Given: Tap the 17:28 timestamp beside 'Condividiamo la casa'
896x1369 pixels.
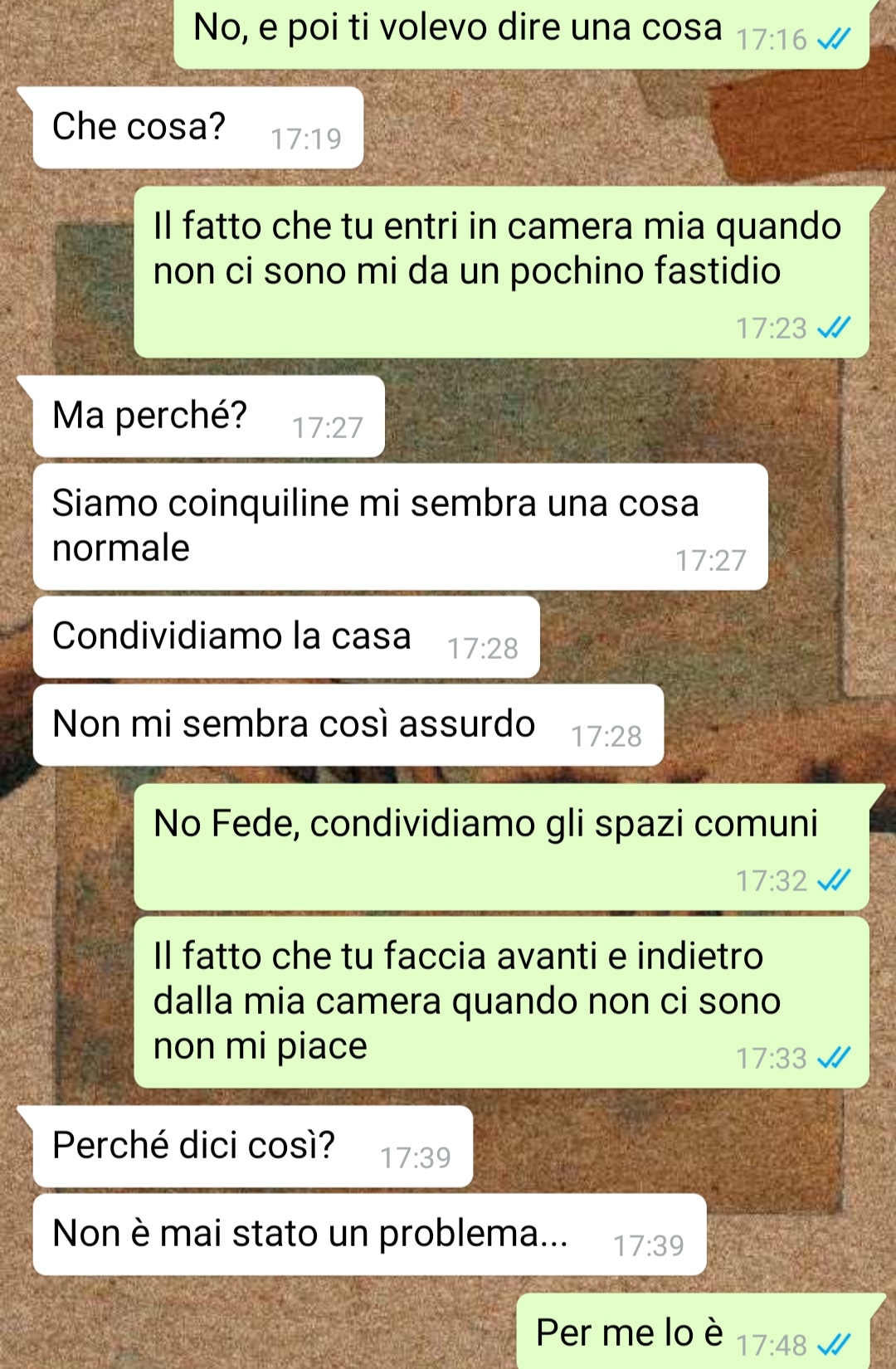Looking at the screenshot, I should (483, 648).
